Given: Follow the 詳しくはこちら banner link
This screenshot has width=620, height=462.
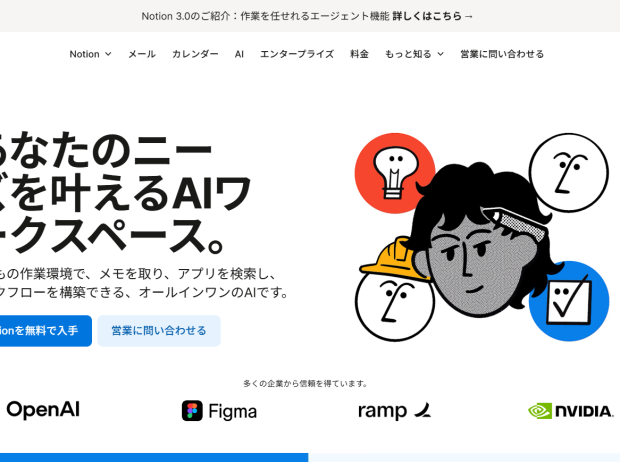Looking at the screenshot, I should pos(433,16).
